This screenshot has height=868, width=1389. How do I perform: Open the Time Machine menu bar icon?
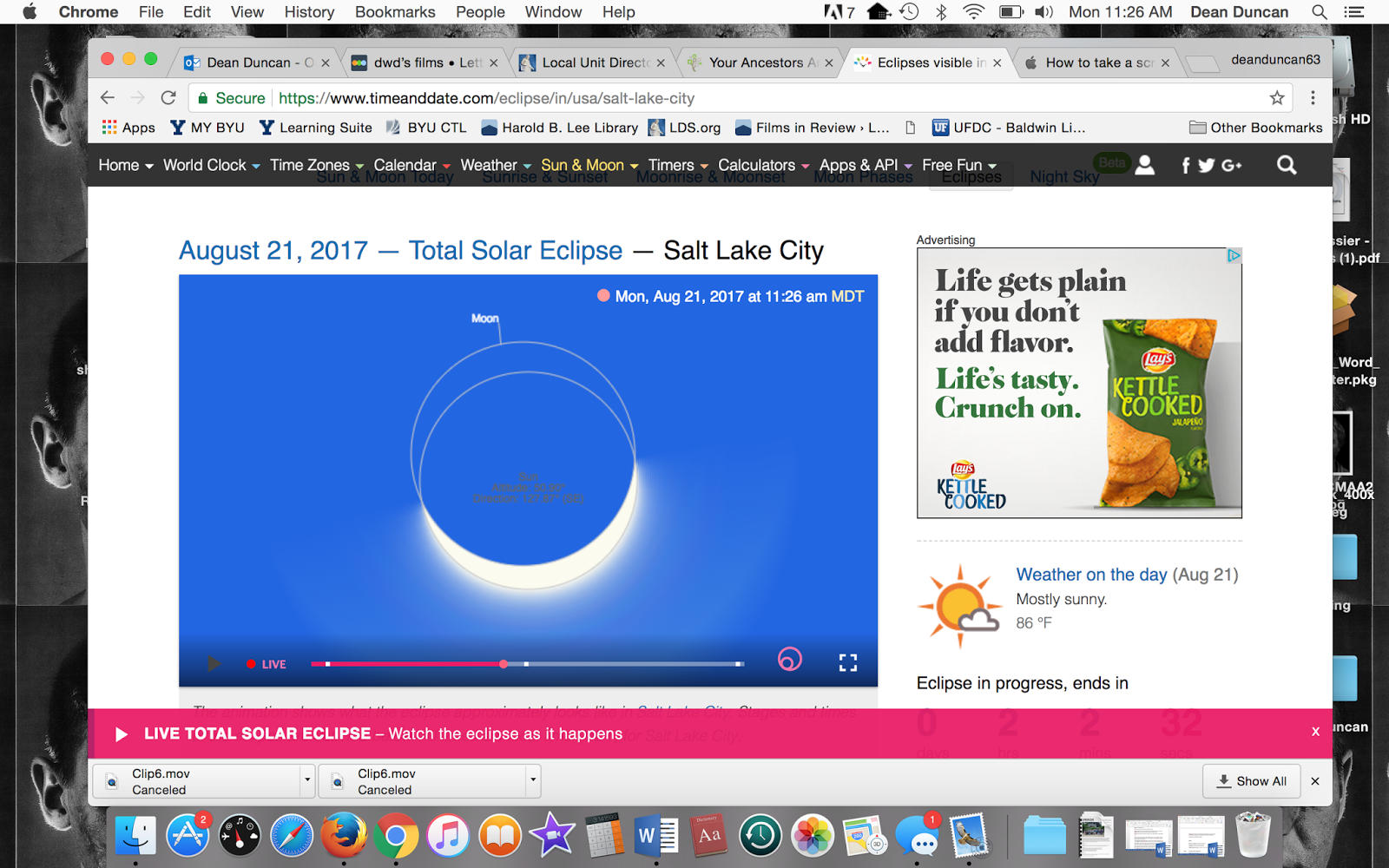[x=910, y=12]
